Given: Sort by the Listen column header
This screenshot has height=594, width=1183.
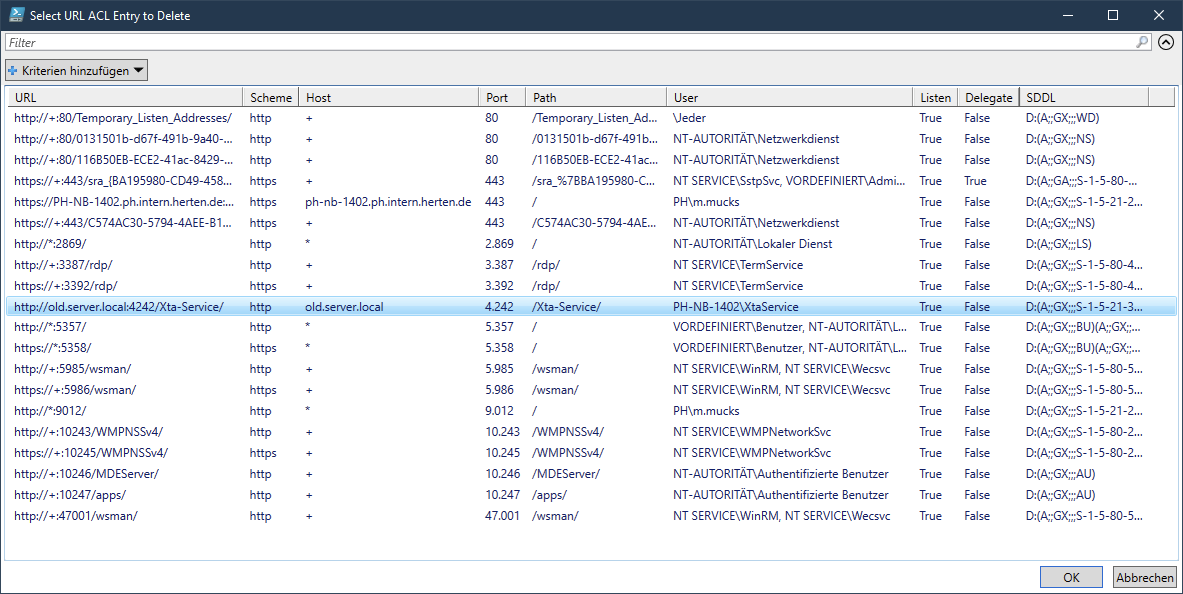Looking at the screenshot, I should point(936,97).
